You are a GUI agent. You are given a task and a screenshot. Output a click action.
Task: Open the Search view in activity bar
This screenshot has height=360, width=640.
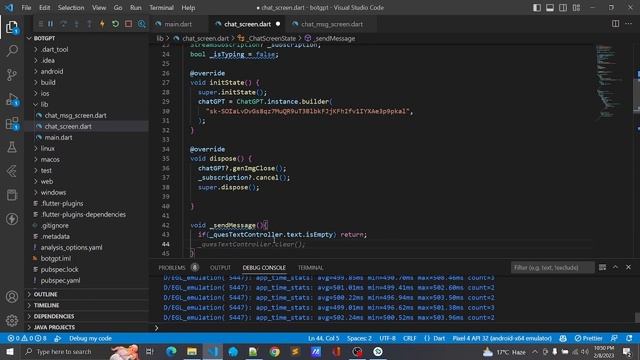[x=12, y=51]
